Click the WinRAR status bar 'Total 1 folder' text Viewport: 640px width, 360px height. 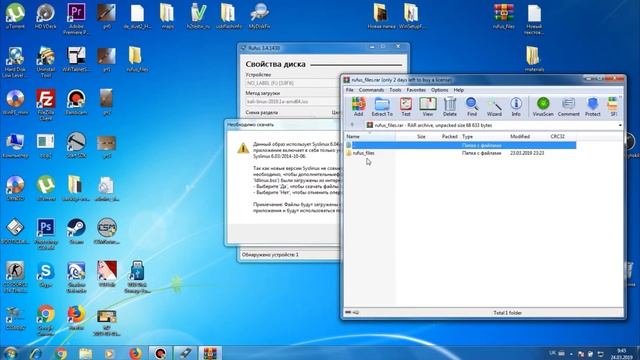tap(507, 313)
